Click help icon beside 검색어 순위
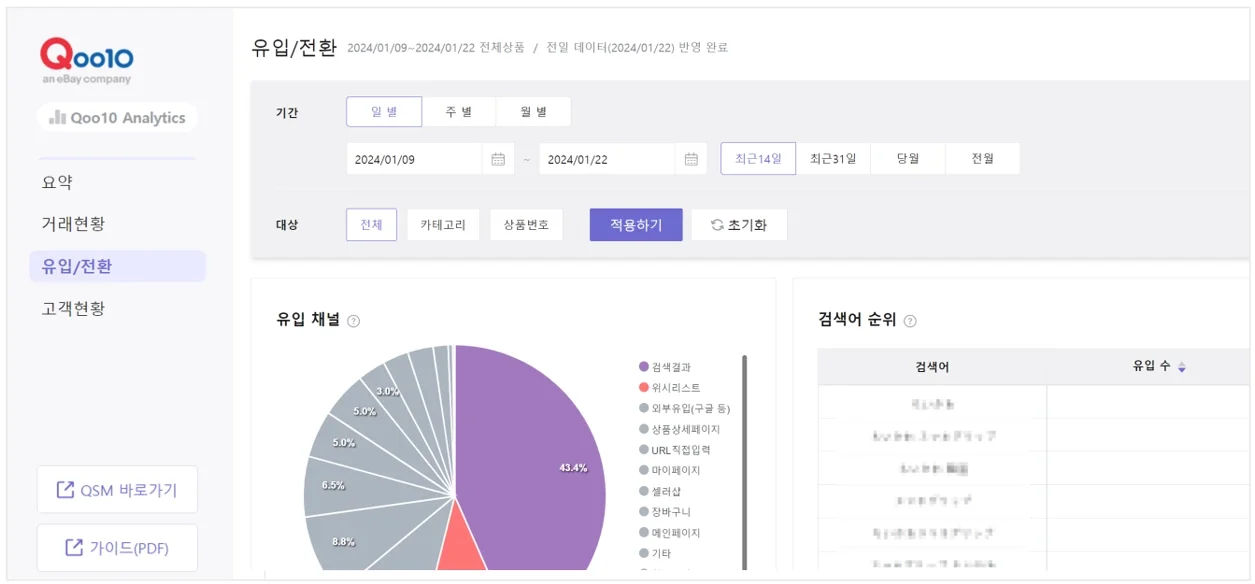1255x584 pixels. pos(910,321)
